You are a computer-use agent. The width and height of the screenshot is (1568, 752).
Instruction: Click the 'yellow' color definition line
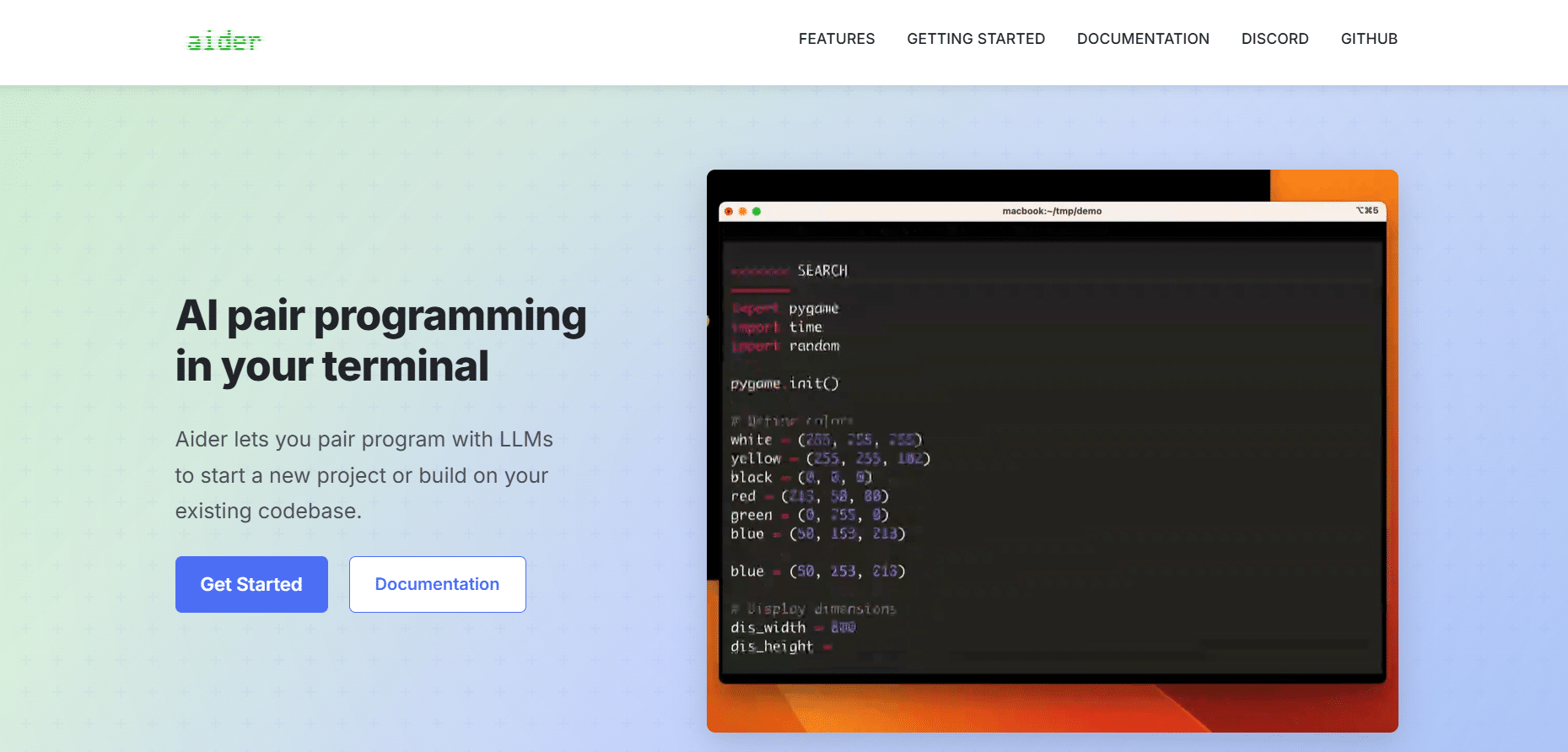tap(830, 458)
